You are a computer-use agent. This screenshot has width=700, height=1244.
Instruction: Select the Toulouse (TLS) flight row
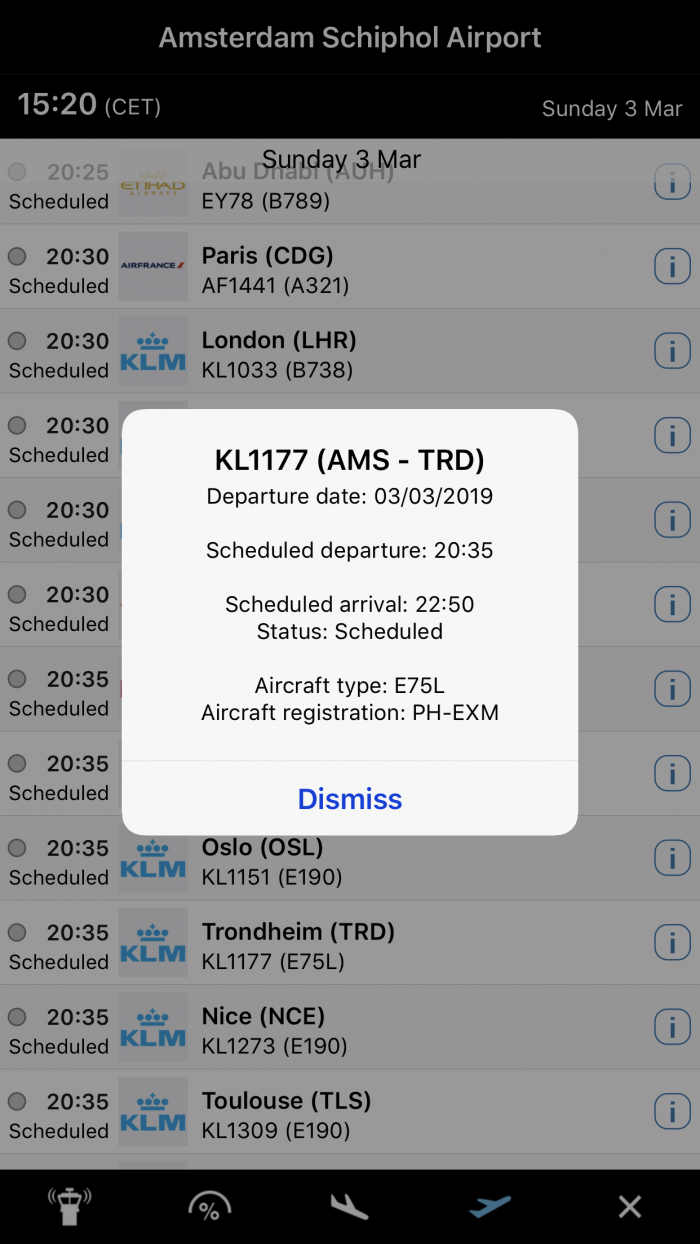coord(400,1114)
